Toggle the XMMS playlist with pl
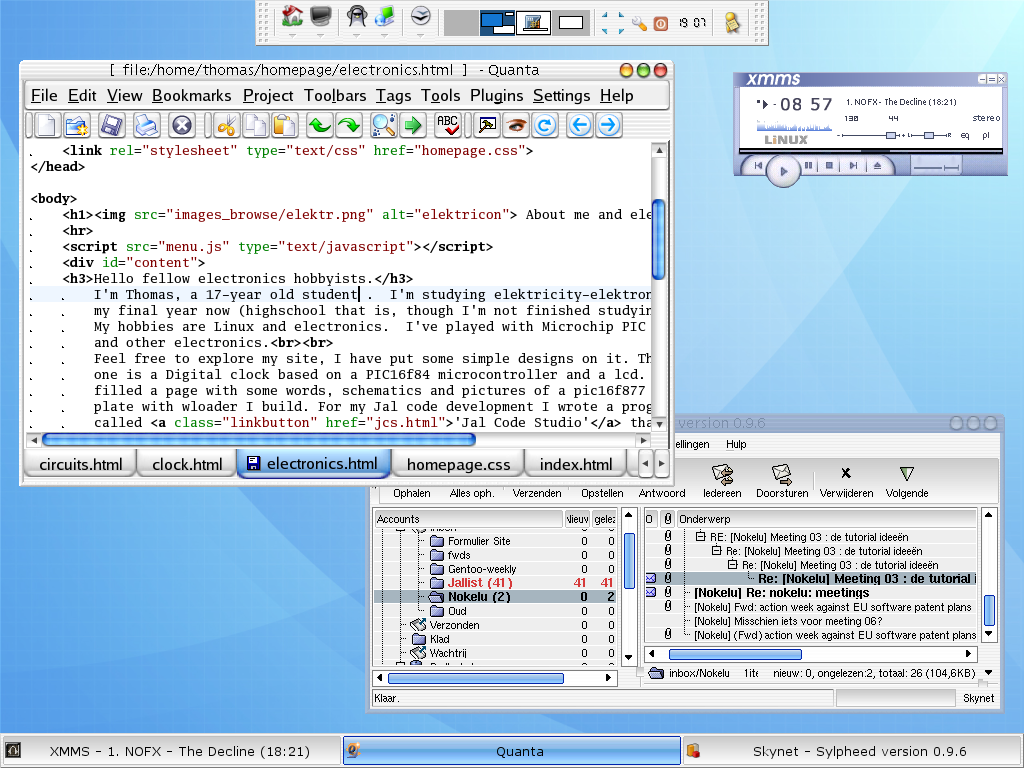The image size is (1024, 768). (x=986, y=135)
